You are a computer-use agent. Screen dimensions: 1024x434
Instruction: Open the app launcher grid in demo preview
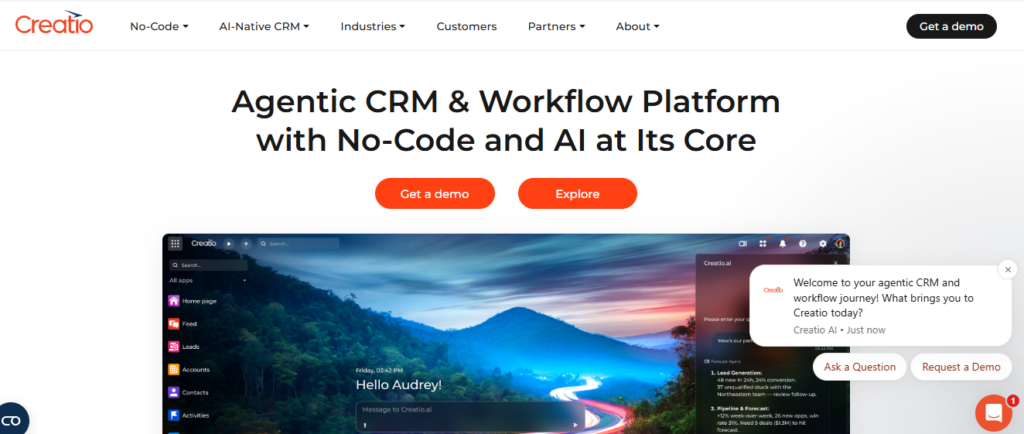[175, 243]
